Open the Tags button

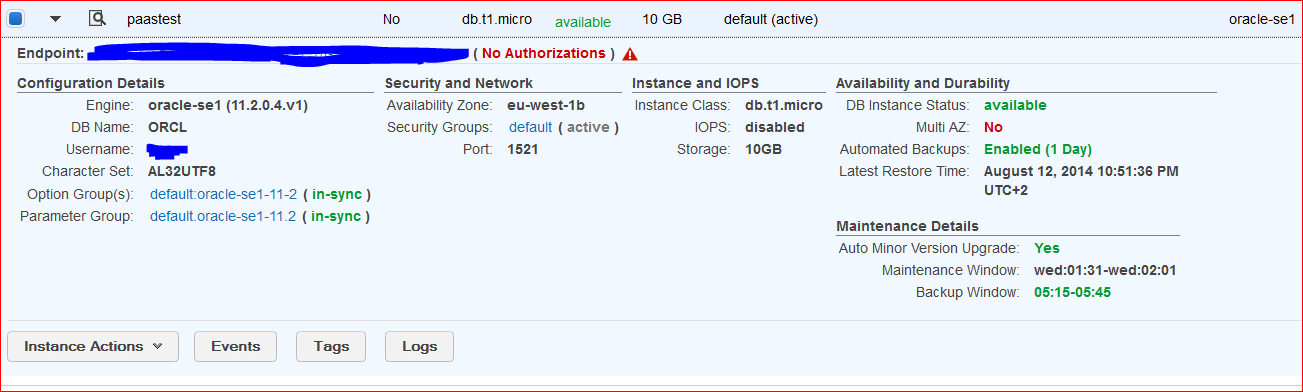pos(331,346)
